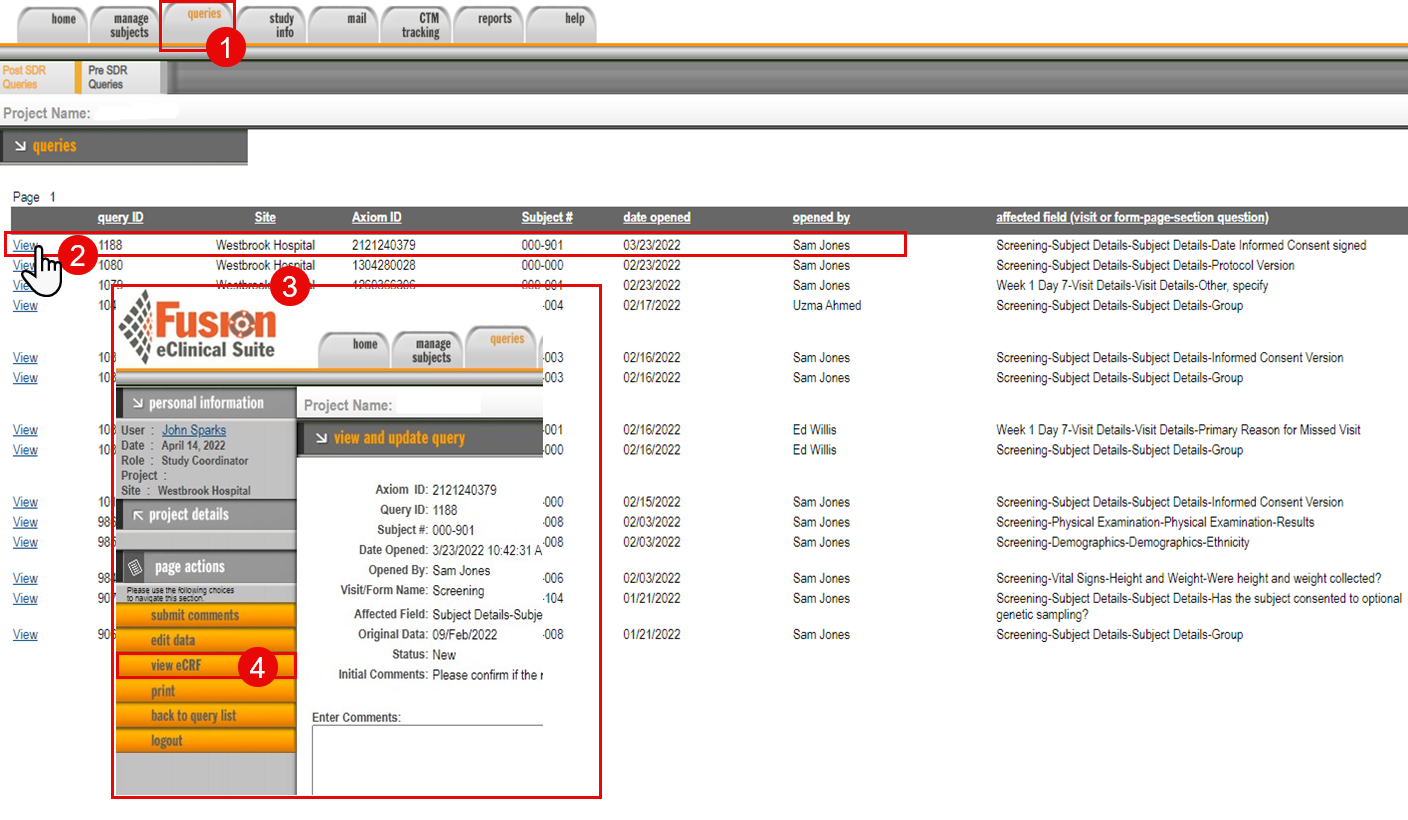Screen dimensions: 1408x820
Task: Open View link for Uzma Ahmed's query
Action: tap(25, 305)
